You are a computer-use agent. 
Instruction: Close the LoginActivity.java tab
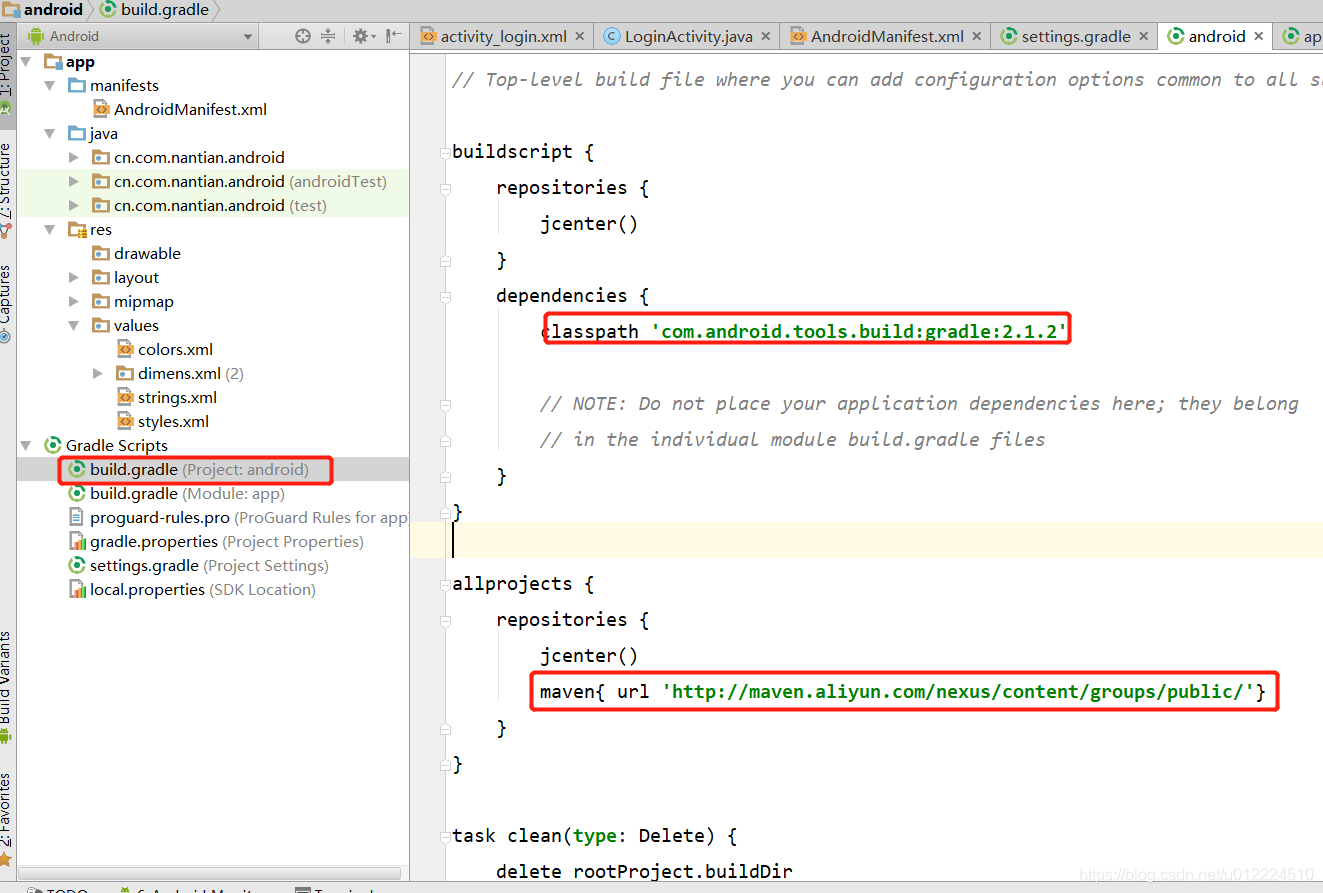pyautogui.click(x=766, y=36)
